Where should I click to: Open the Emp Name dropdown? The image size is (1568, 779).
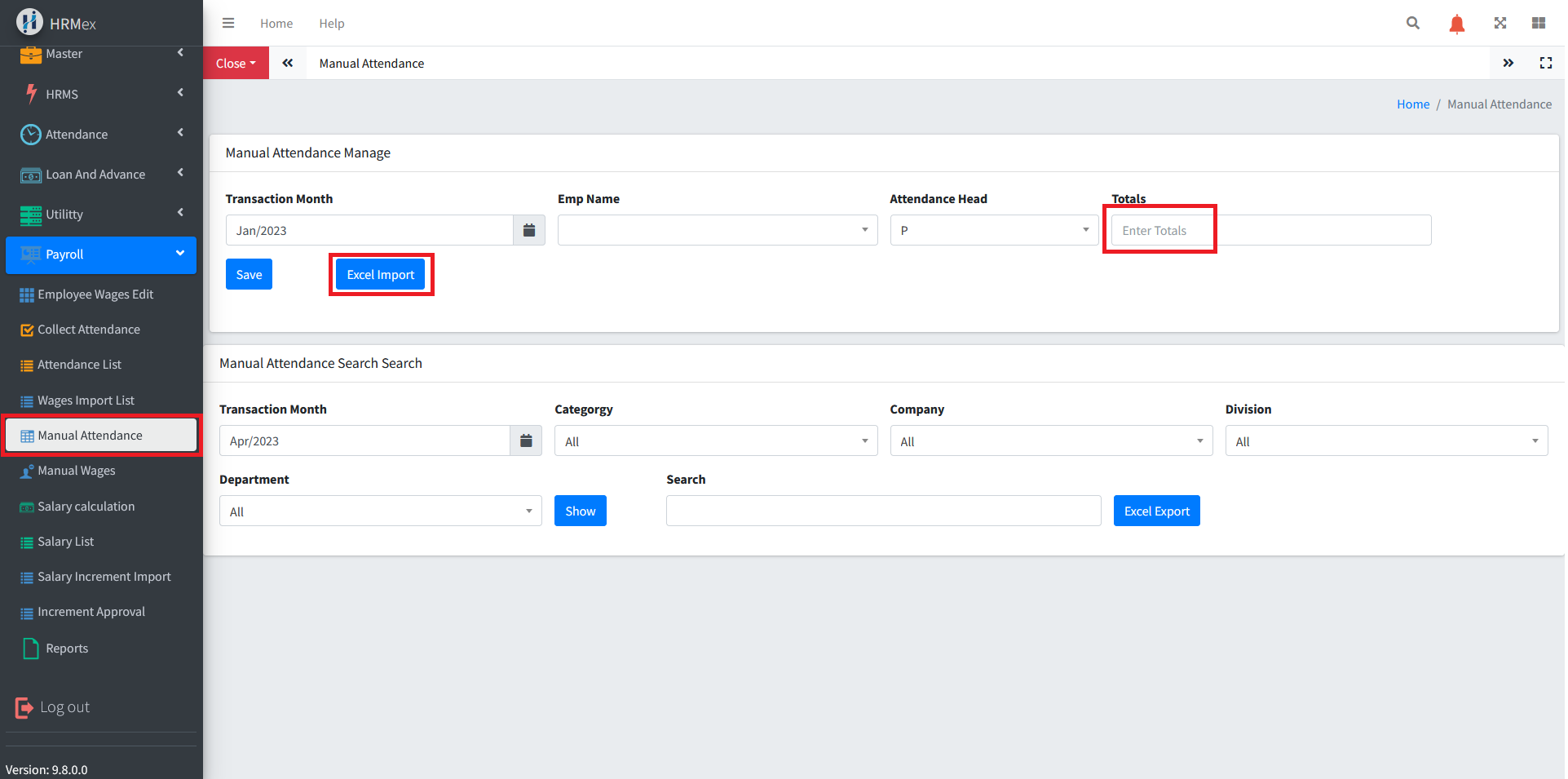tap(717, 230)
